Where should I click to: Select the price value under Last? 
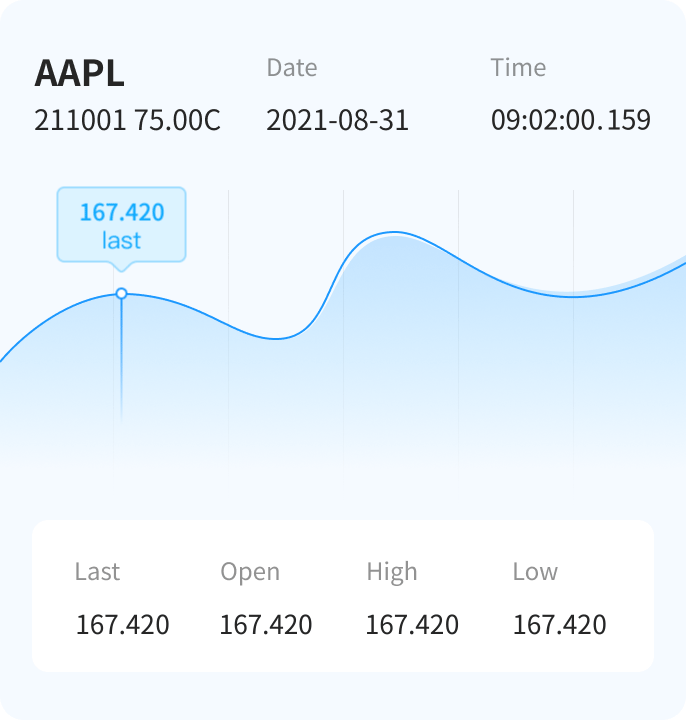123,625
